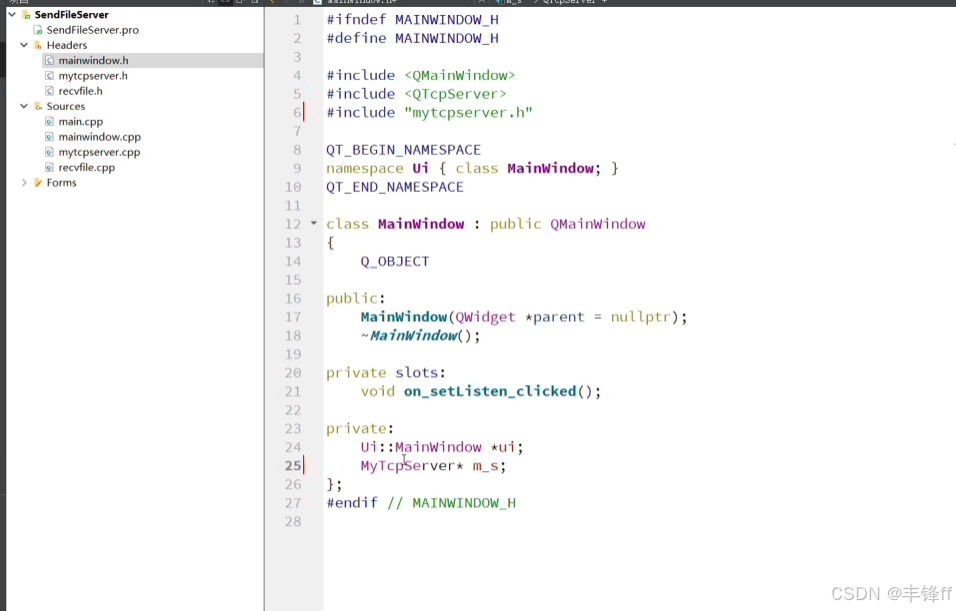Image resolution: width=956 pixels, height=611 pixels.
Task: Click 'on_setListen_clicked' slot name
Action: (490, 391)
